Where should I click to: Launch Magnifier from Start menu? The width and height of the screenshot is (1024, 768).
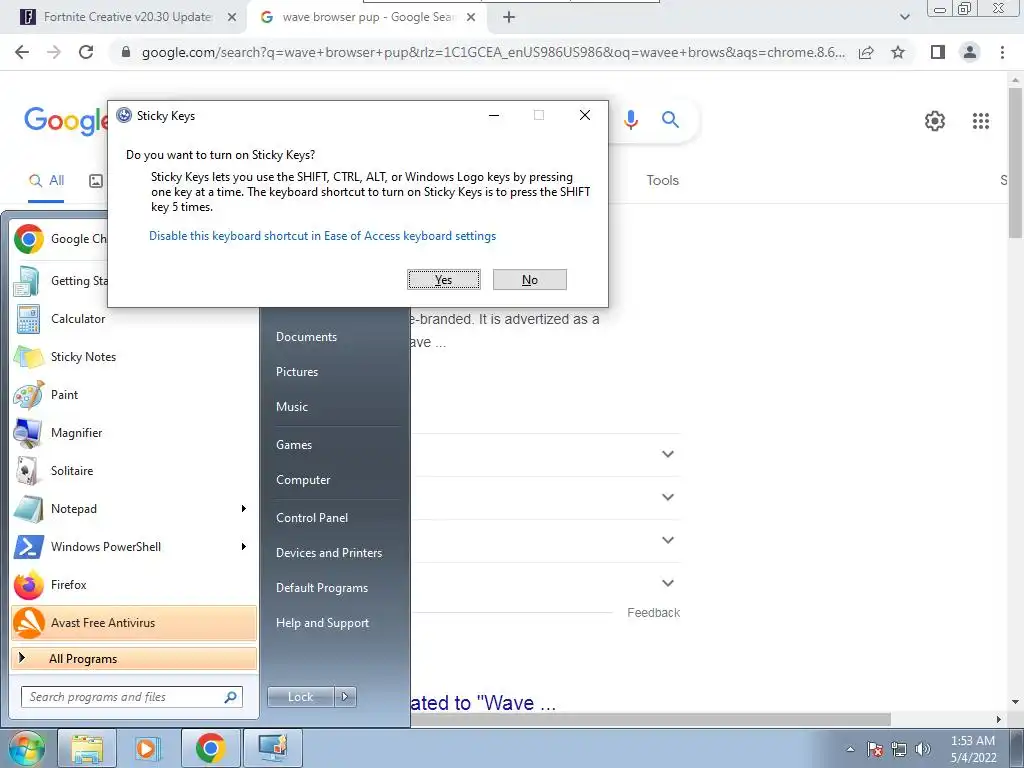point(135,432)
